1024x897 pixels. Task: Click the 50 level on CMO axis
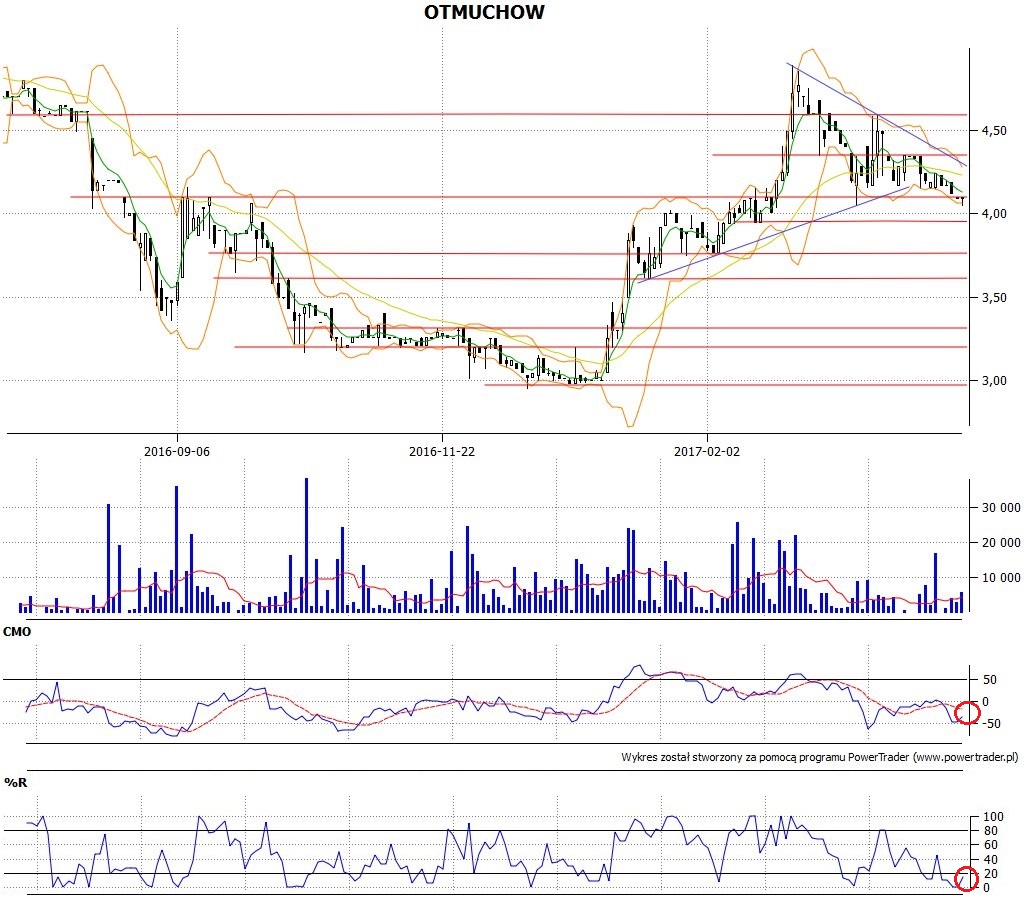pyautogui.click(x=990, y=680)
